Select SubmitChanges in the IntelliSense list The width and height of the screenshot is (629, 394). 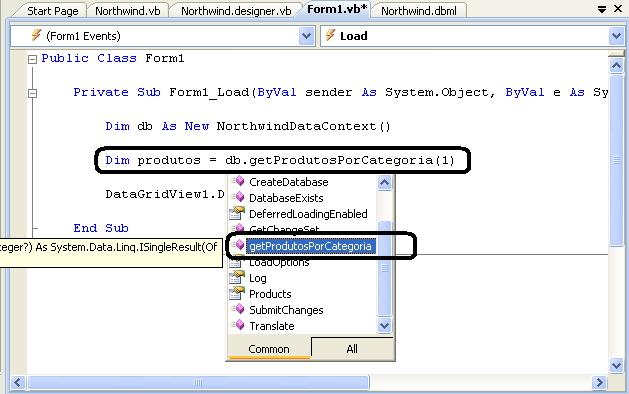[x=286, y=310]
